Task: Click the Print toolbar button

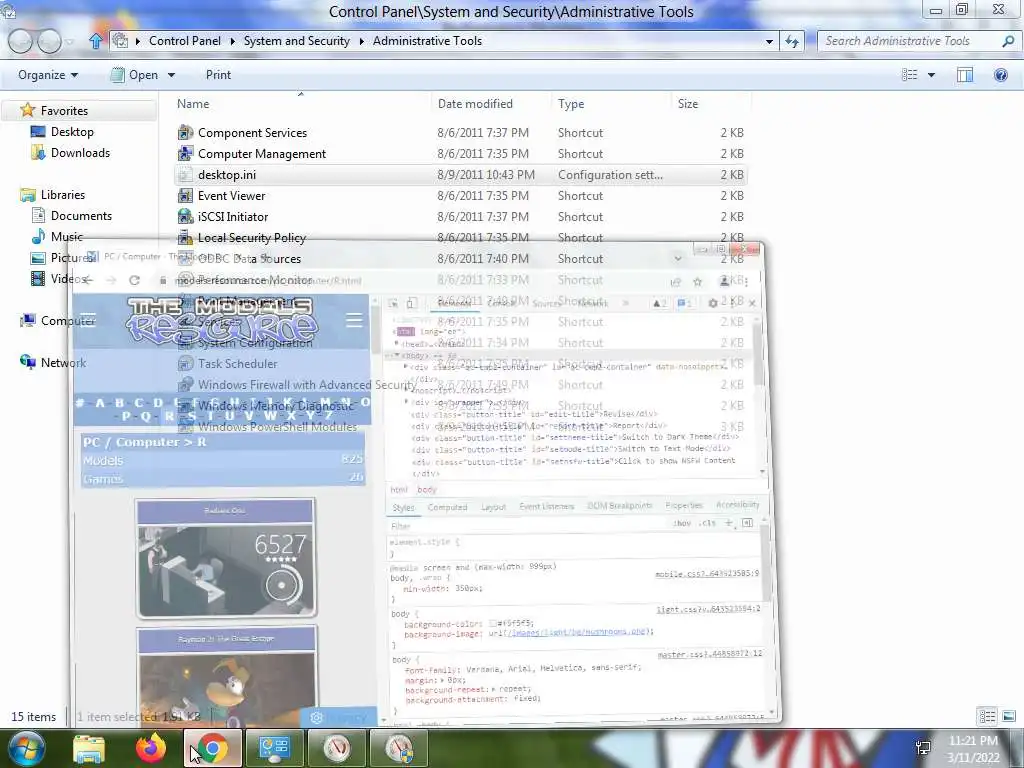Action: pyautogui.click(x=218, y=75)
